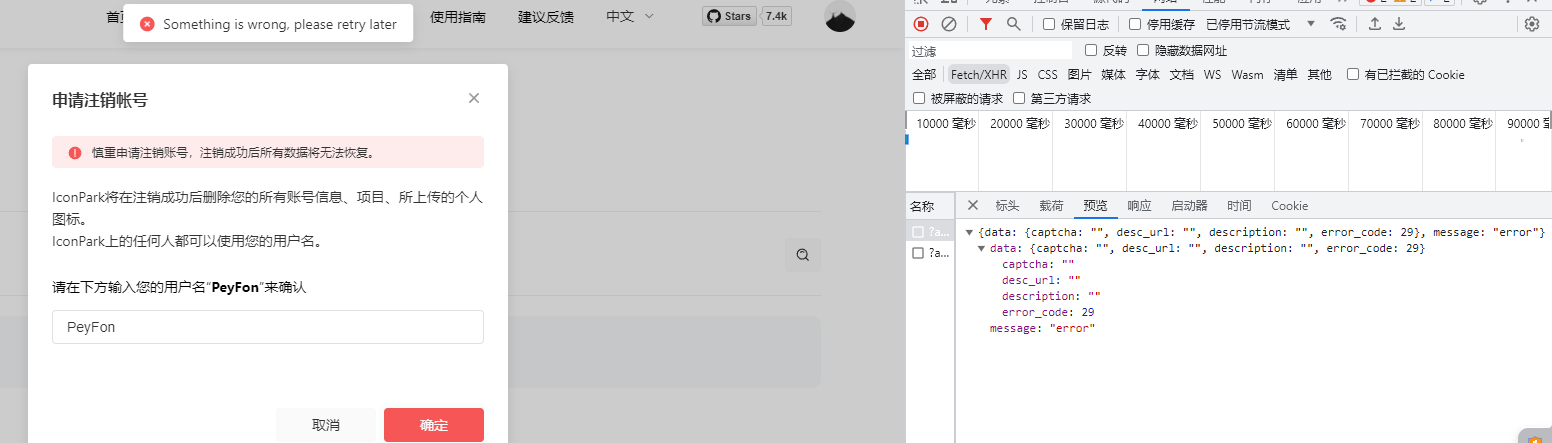The width and height of the screenshot is (1552, 443).
Task: Select first request row checkbox
Action: (918, 231)
